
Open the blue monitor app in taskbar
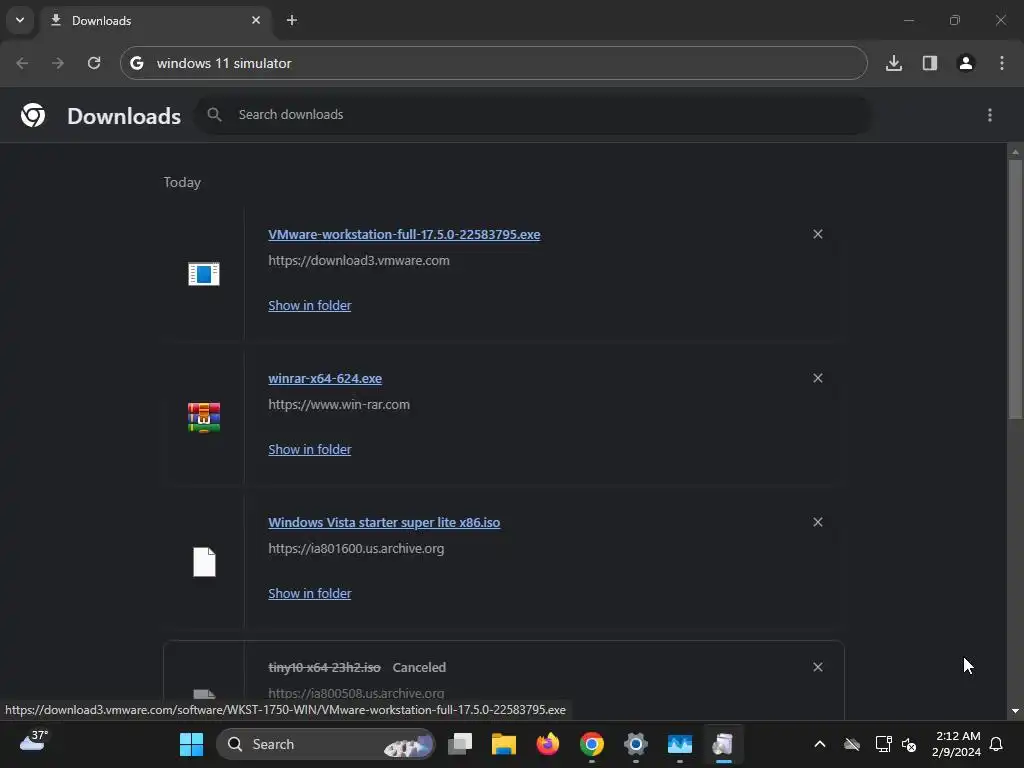(x=680, y=744)
